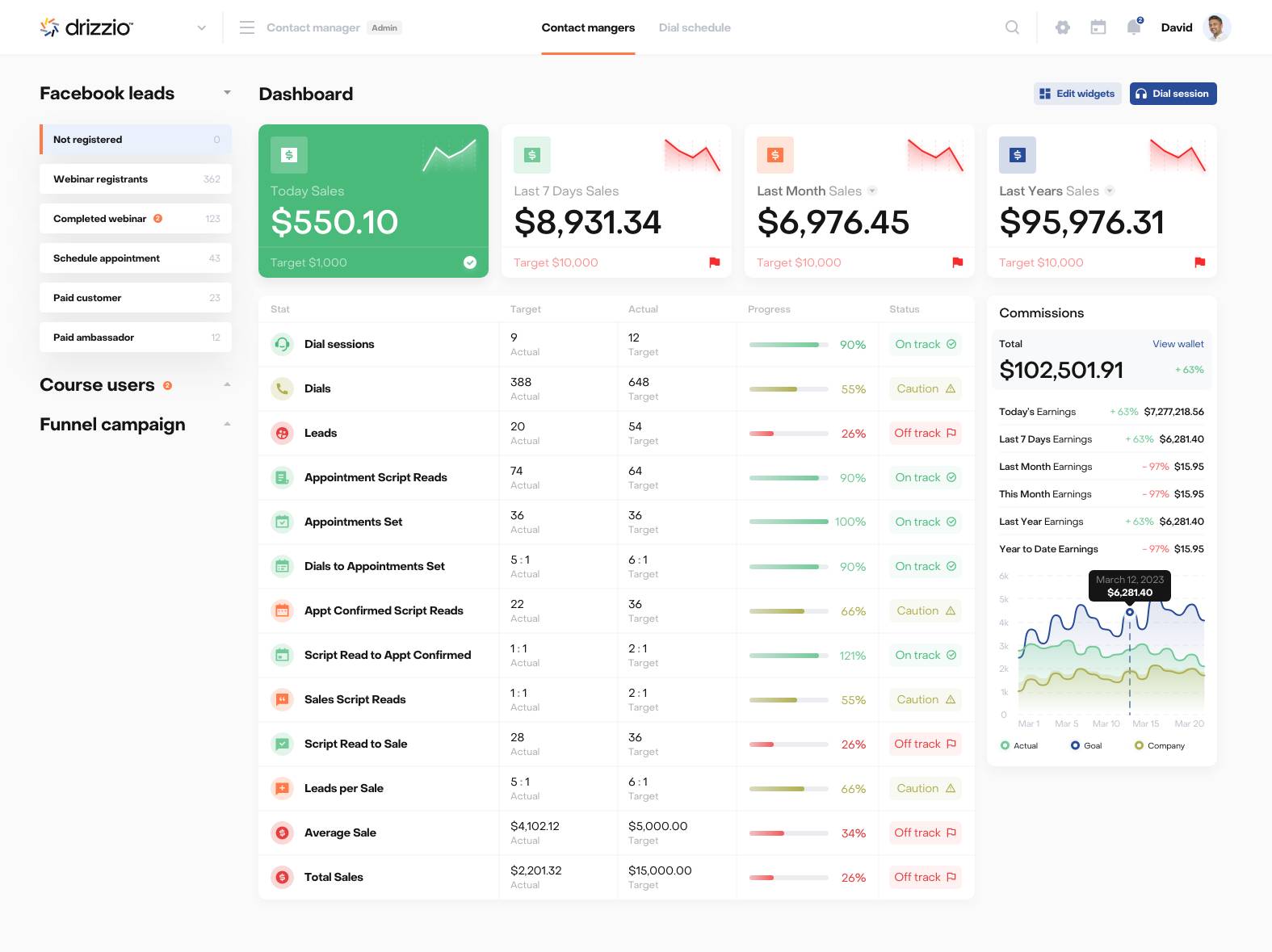Click the Last Years target flag
Image resolution: width=1272 pixels, height=952 pixels.
pyautogui.click(x=1199, y=262)
